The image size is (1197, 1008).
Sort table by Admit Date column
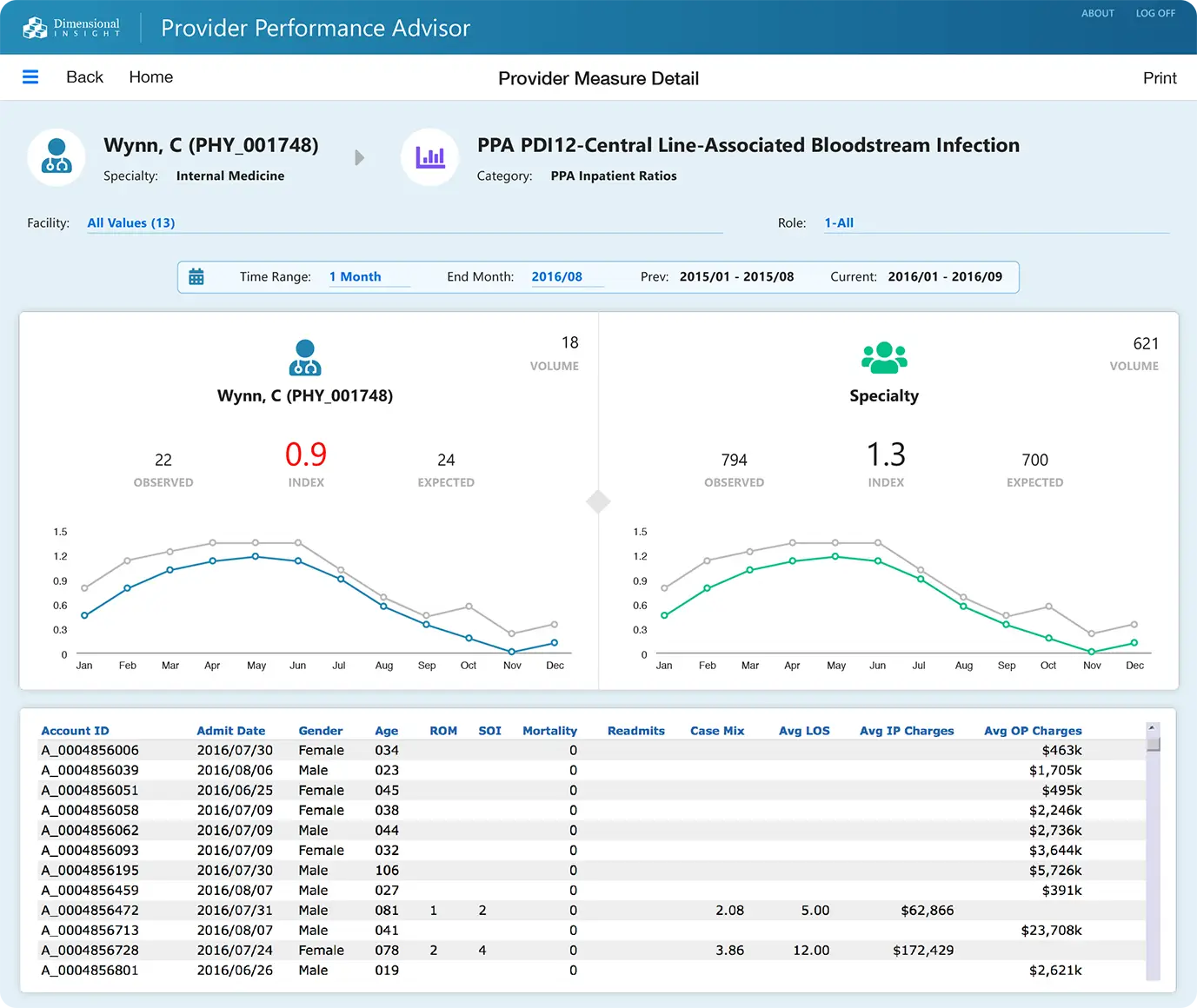(230, 731)
